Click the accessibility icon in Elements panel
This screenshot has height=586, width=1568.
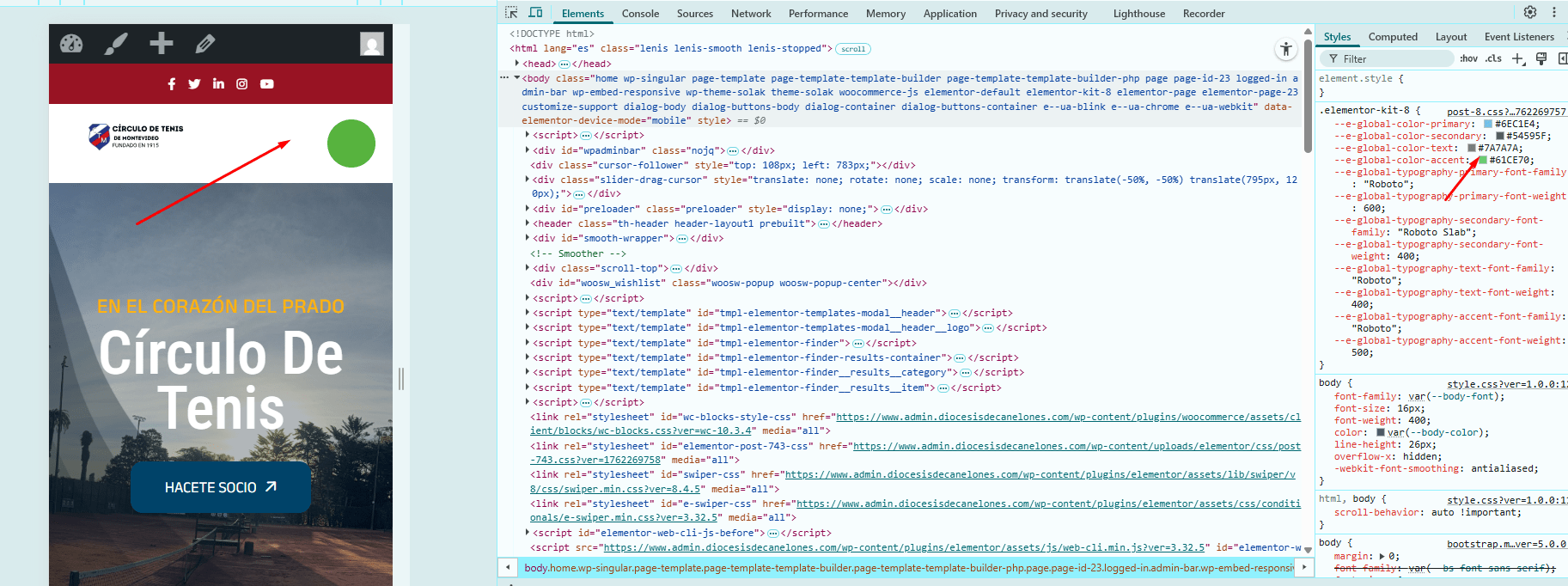click(x=1285, y=50)
